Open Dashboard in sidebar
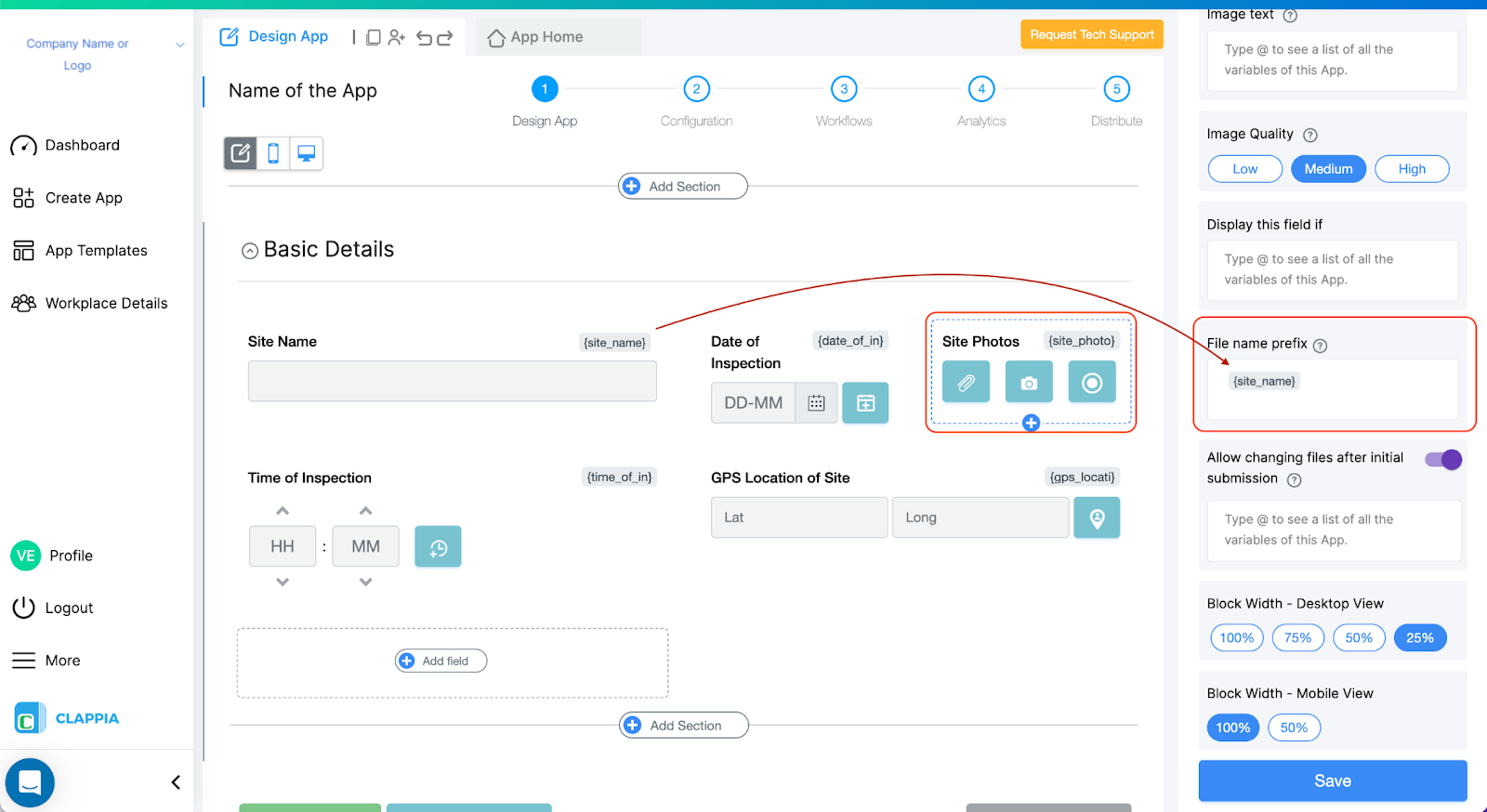The image size is (1487, 812). coord(65,146)
